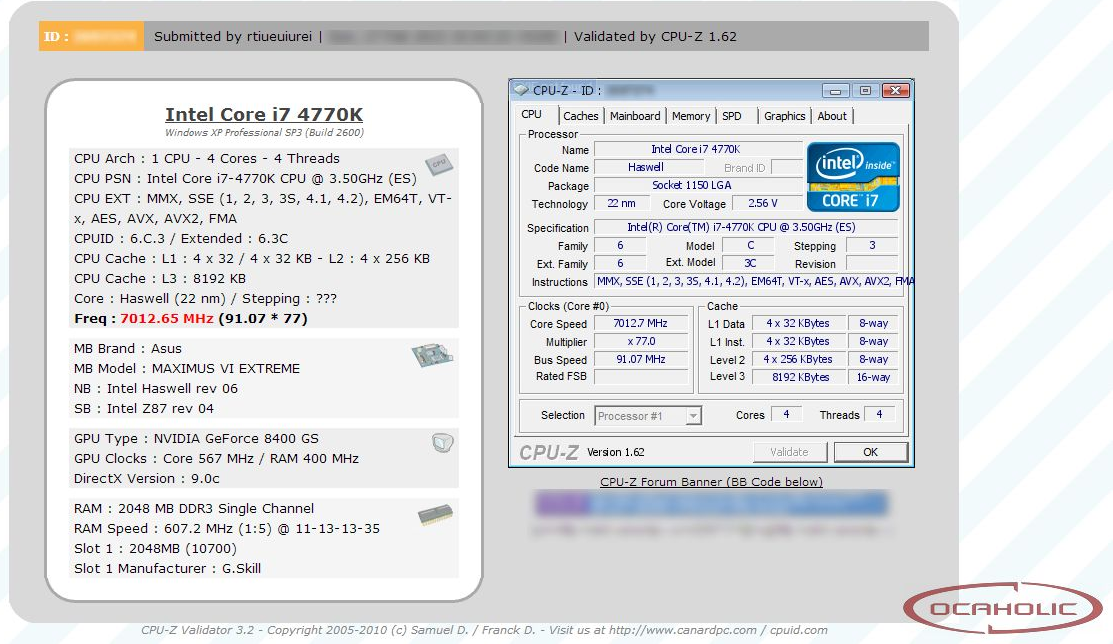
Task: Click the motherboard icon next to MB Brand
Action: point(432,355)
